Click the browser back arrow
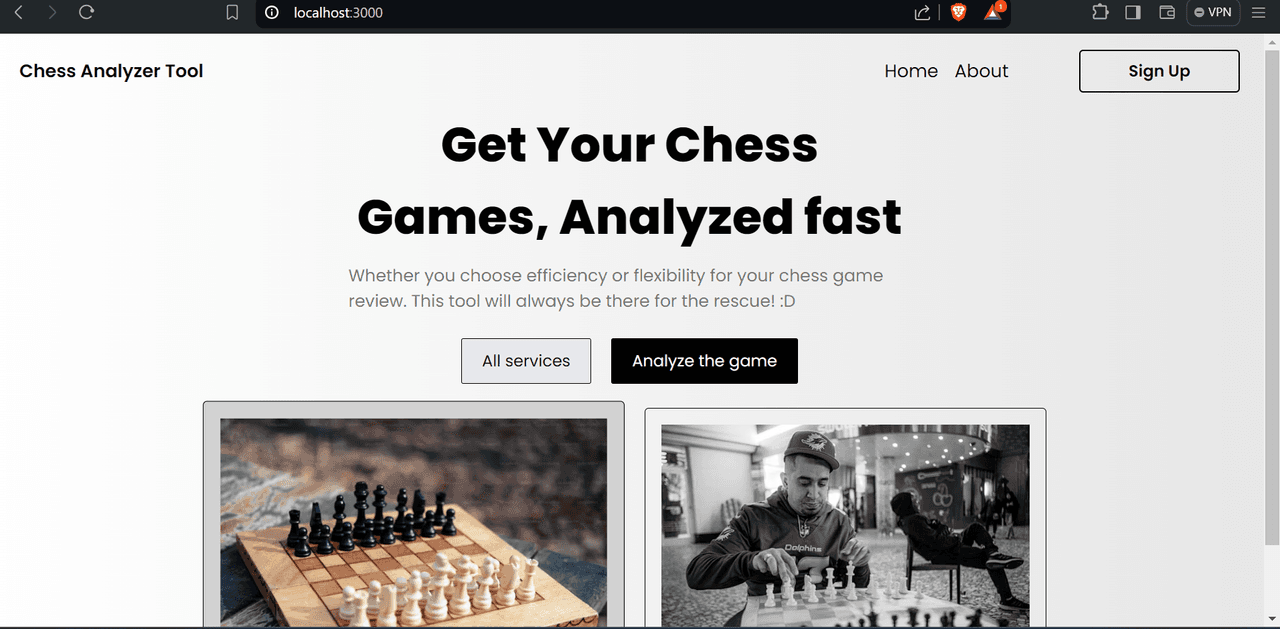 [18, 13]
